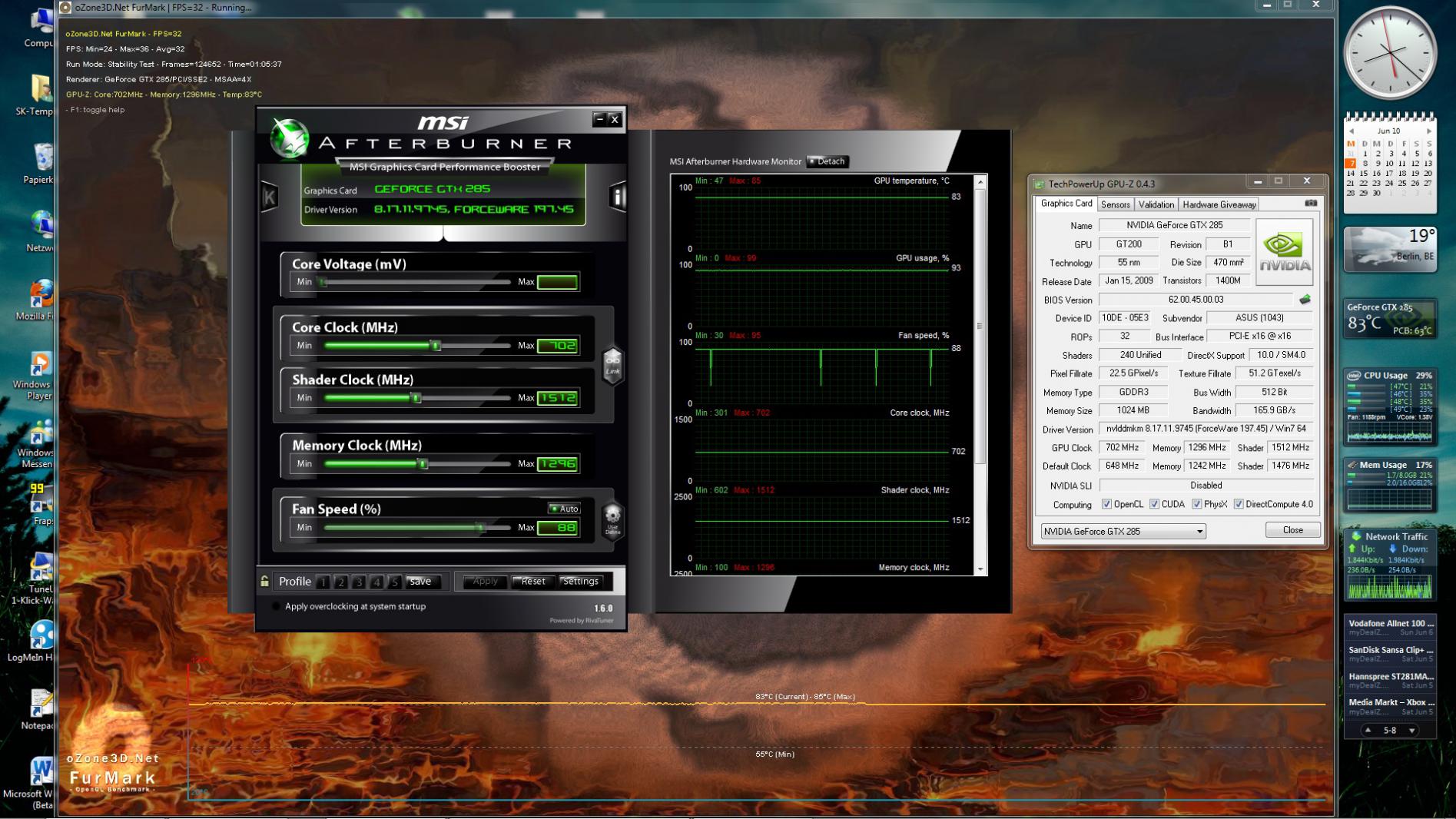
Task: Toggle the OpenCL checkbox in GPU-Z
Action: coord(1106,504)
